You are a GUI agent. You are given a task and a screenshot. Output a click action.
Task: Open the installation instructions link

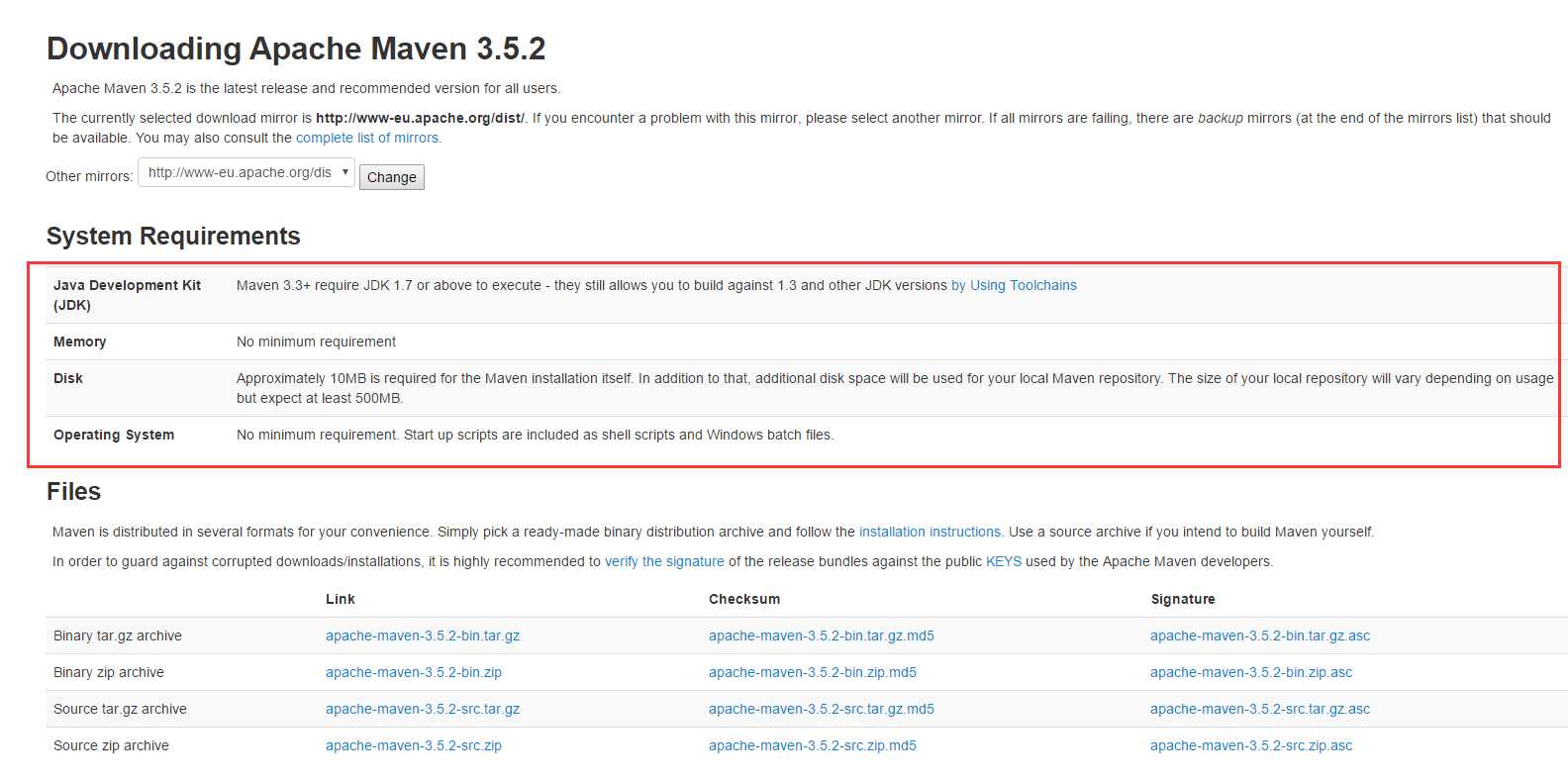tap(931, 532)
